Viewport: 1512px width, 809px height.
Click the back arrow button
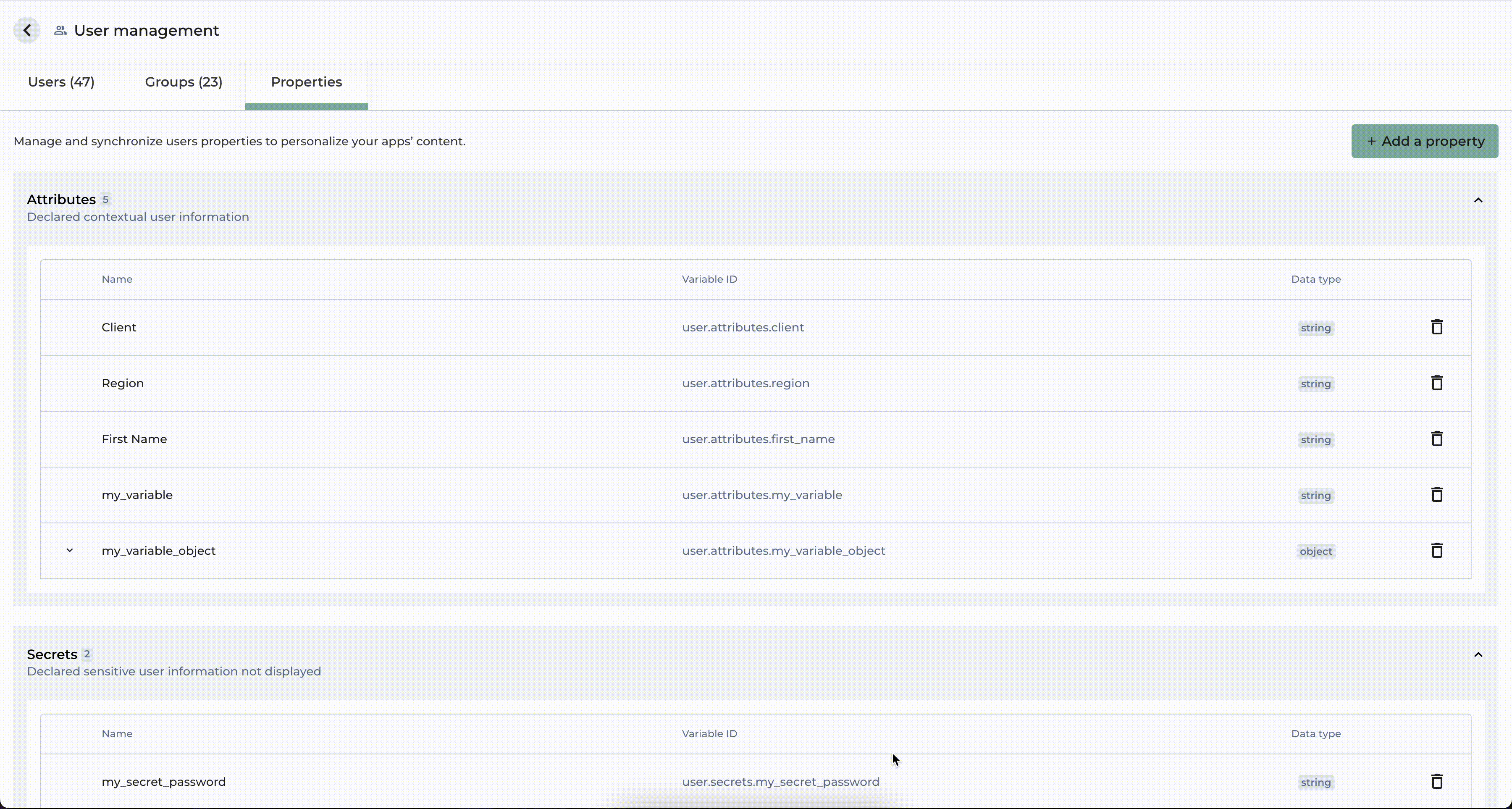tap(27, 31)
